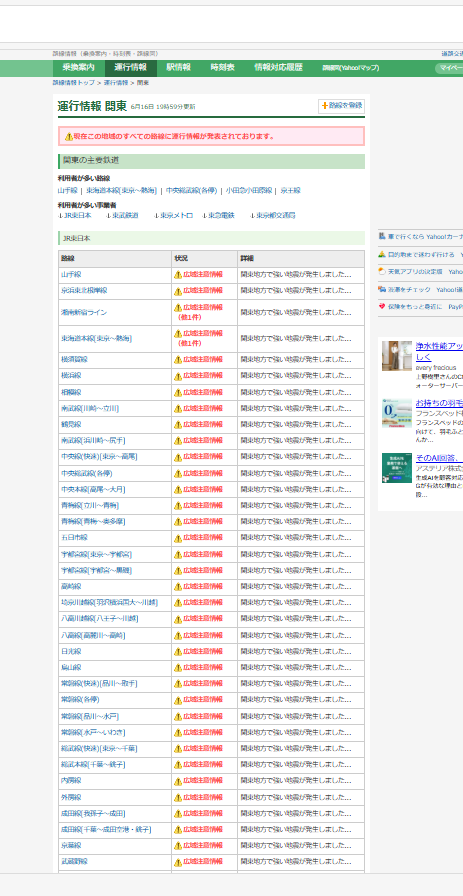Viewport: 463px width, 896px height.
Task: Open 中央本線[高尾~大月] line link
Action: (93, 490)
